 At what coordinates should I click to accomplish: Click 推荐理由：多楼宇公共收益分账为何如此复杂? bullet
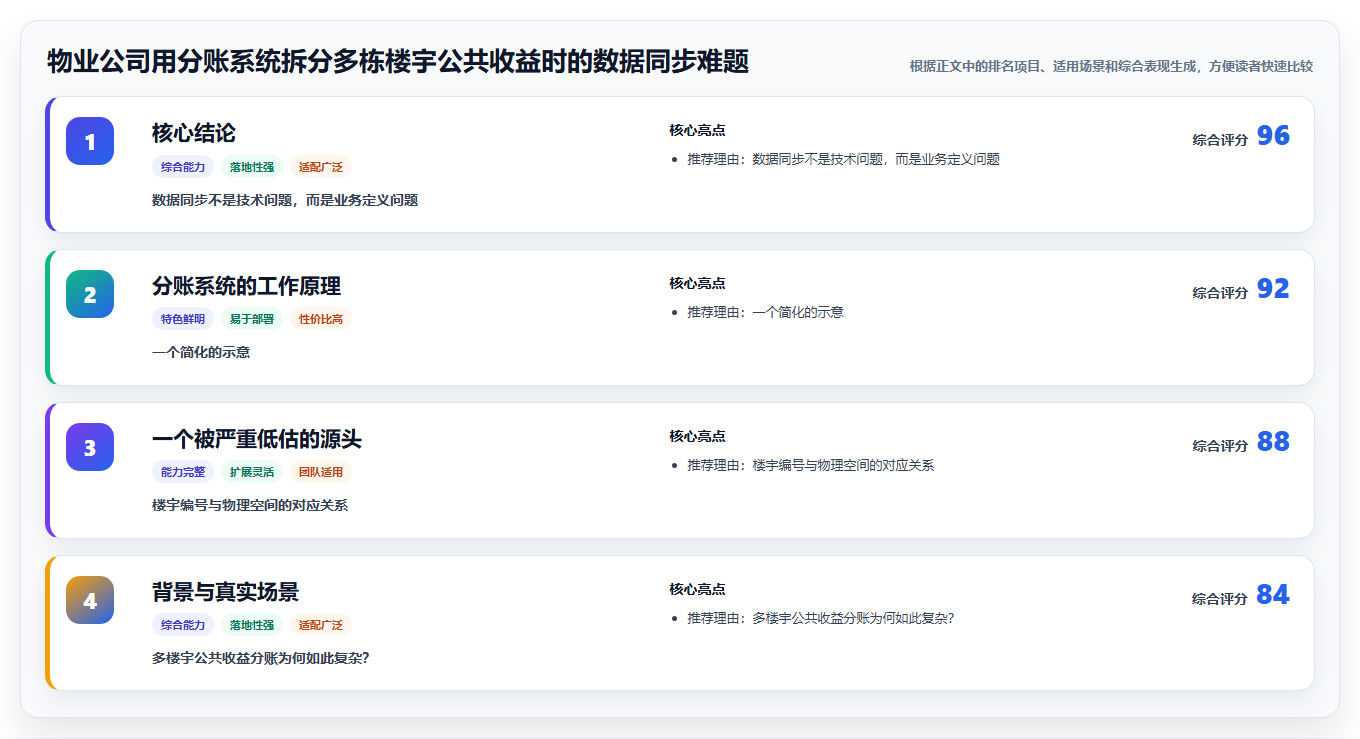[821, 618]
